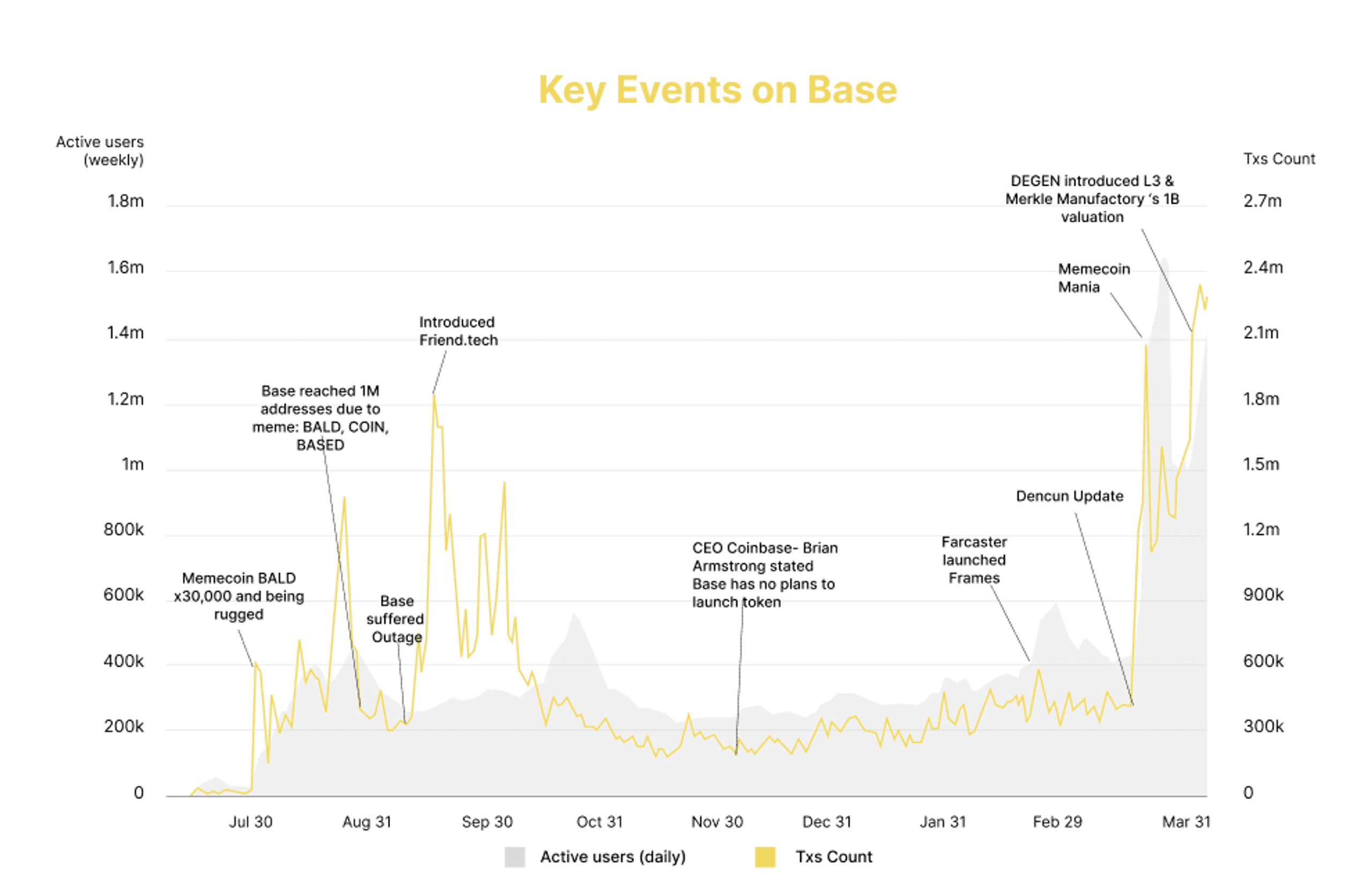Click the 'Base suffered Outage' annotation
This screenshot has width=1372, height=894.
(x=396, y=619)
